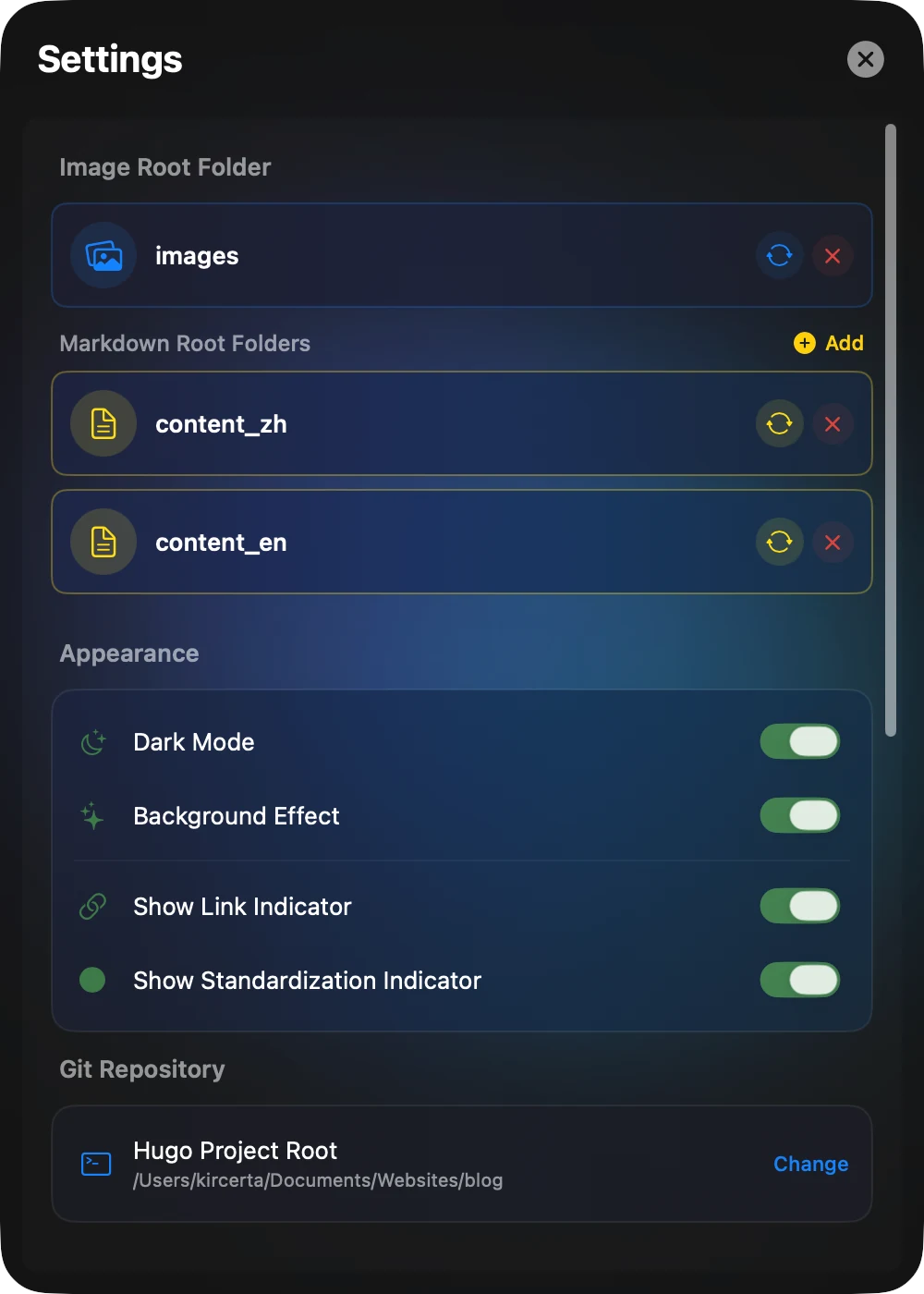This screenshot has height=1294, width=924.
Task: Click the settings panel scrollbar
Action: click(x=891, y=430)
